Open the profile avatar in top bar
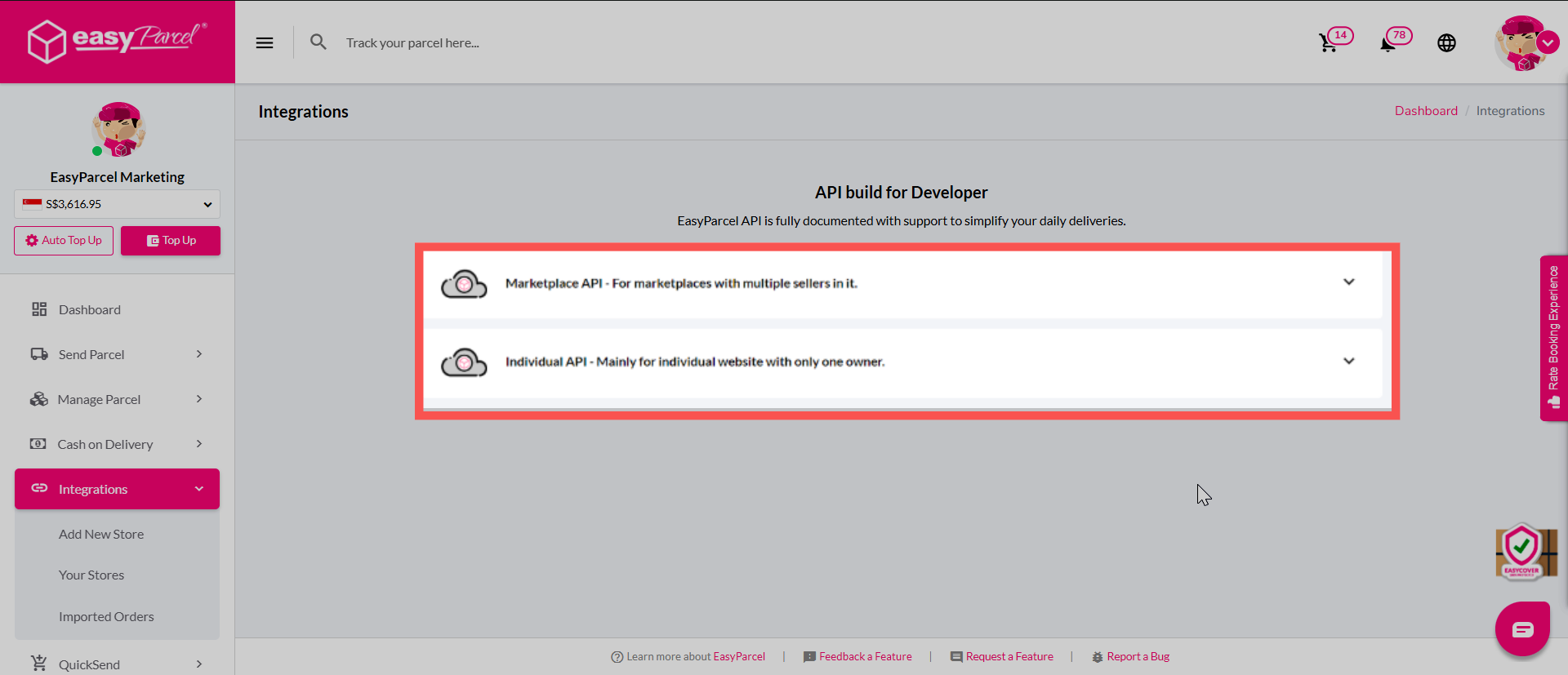1568x675 pixels. pyautogui.click(x=1521, y=43)
